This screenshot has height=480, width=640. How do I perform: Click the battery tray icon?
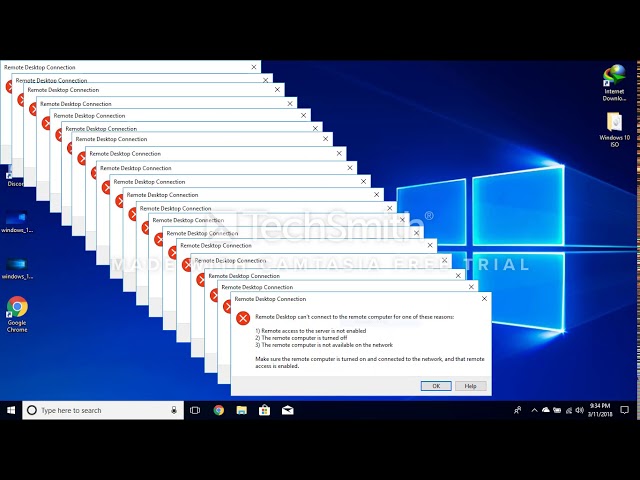(x=557, y=410)
